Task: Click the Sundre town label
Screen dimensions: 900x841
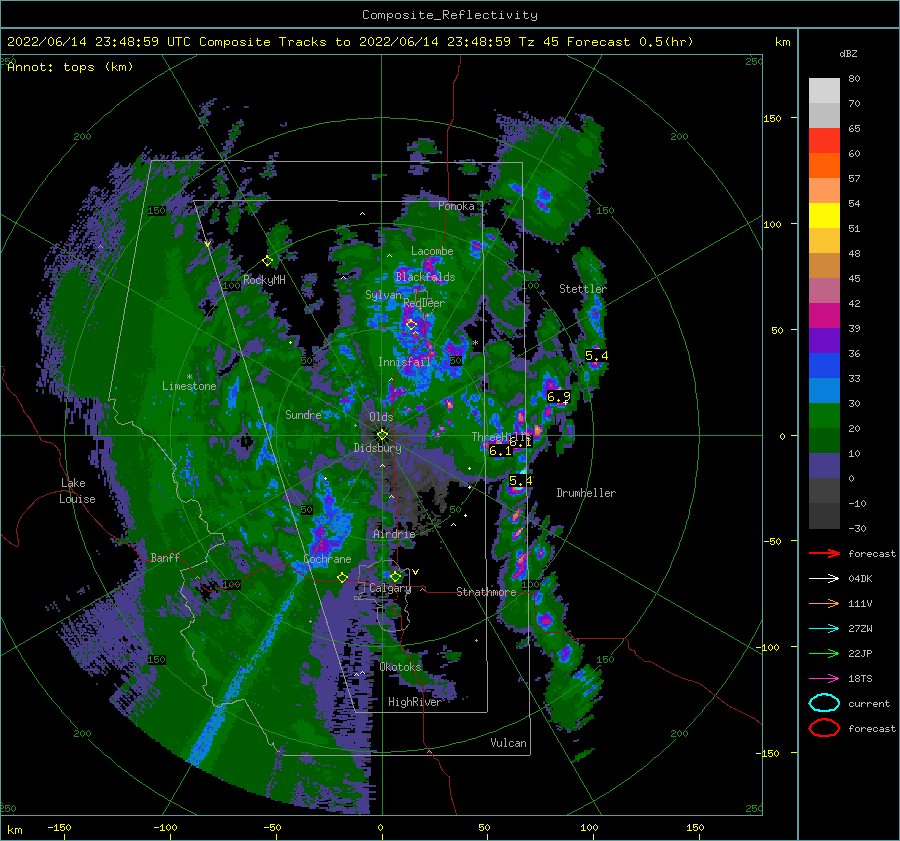Action: 303,415
